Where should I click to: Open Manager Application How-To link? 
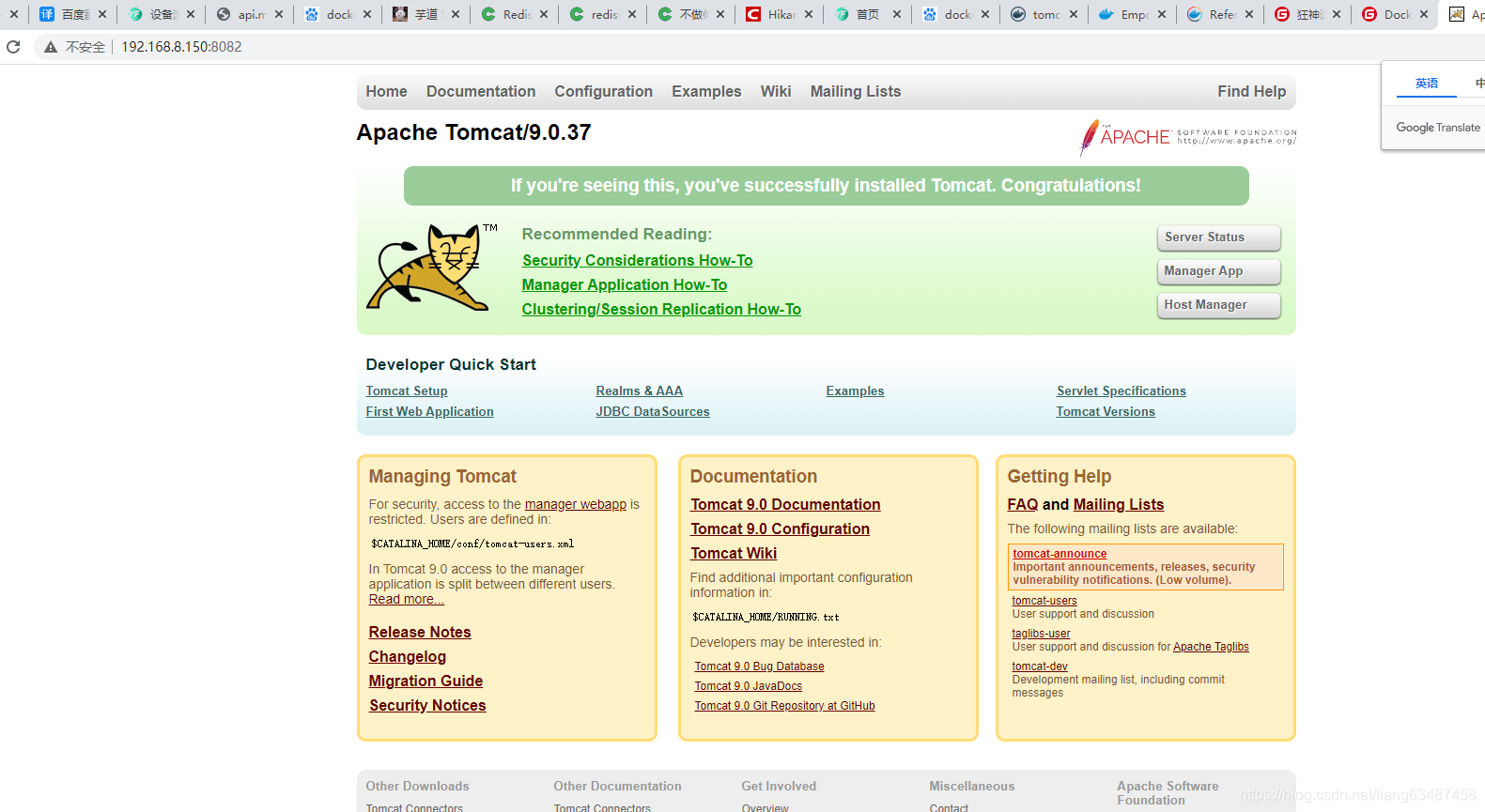pos(625,284)
